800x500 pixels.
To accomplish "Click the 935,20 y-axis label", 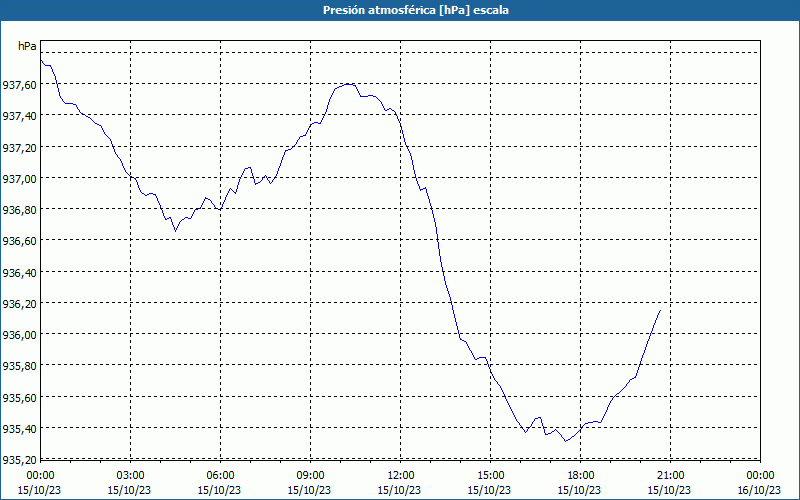I will click(20, 460).
